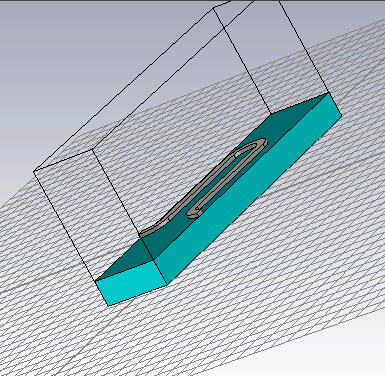Select the hooked end of the metal trace

click(194, 213)
